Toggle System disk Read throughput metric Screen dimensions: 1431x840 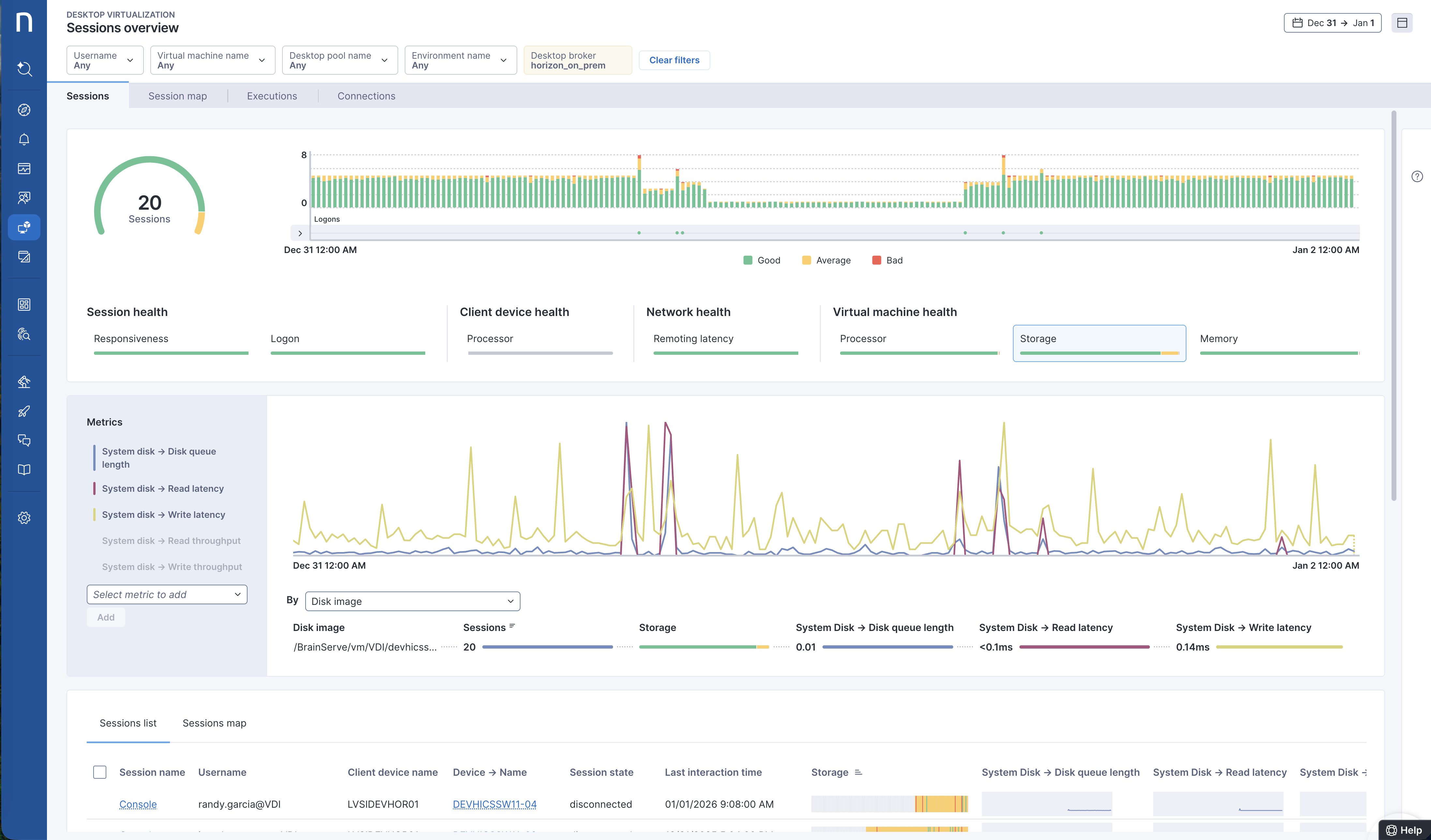coord(171,541)
